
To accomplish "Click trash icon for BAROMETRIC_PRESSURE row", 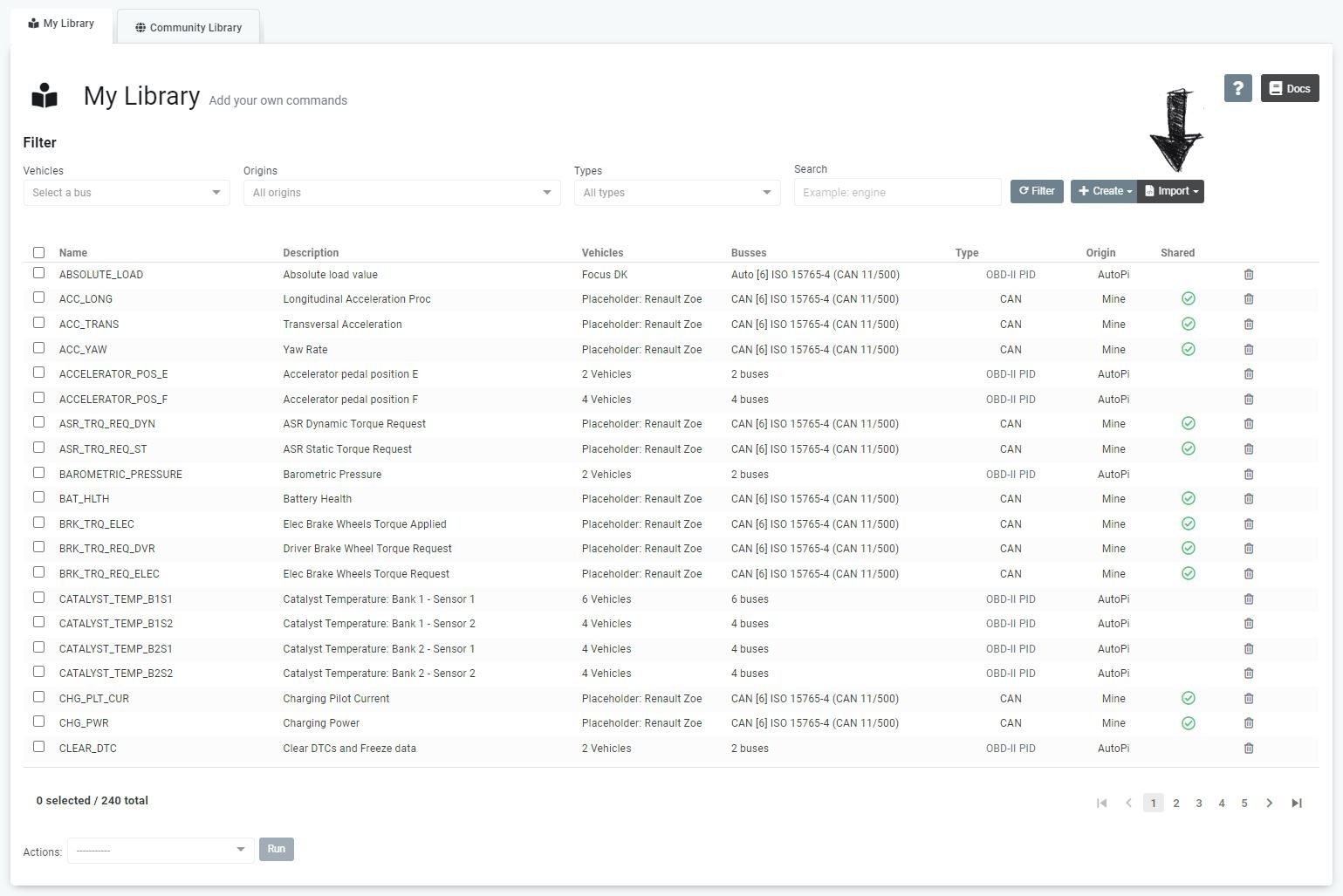I will (1248, 475).
